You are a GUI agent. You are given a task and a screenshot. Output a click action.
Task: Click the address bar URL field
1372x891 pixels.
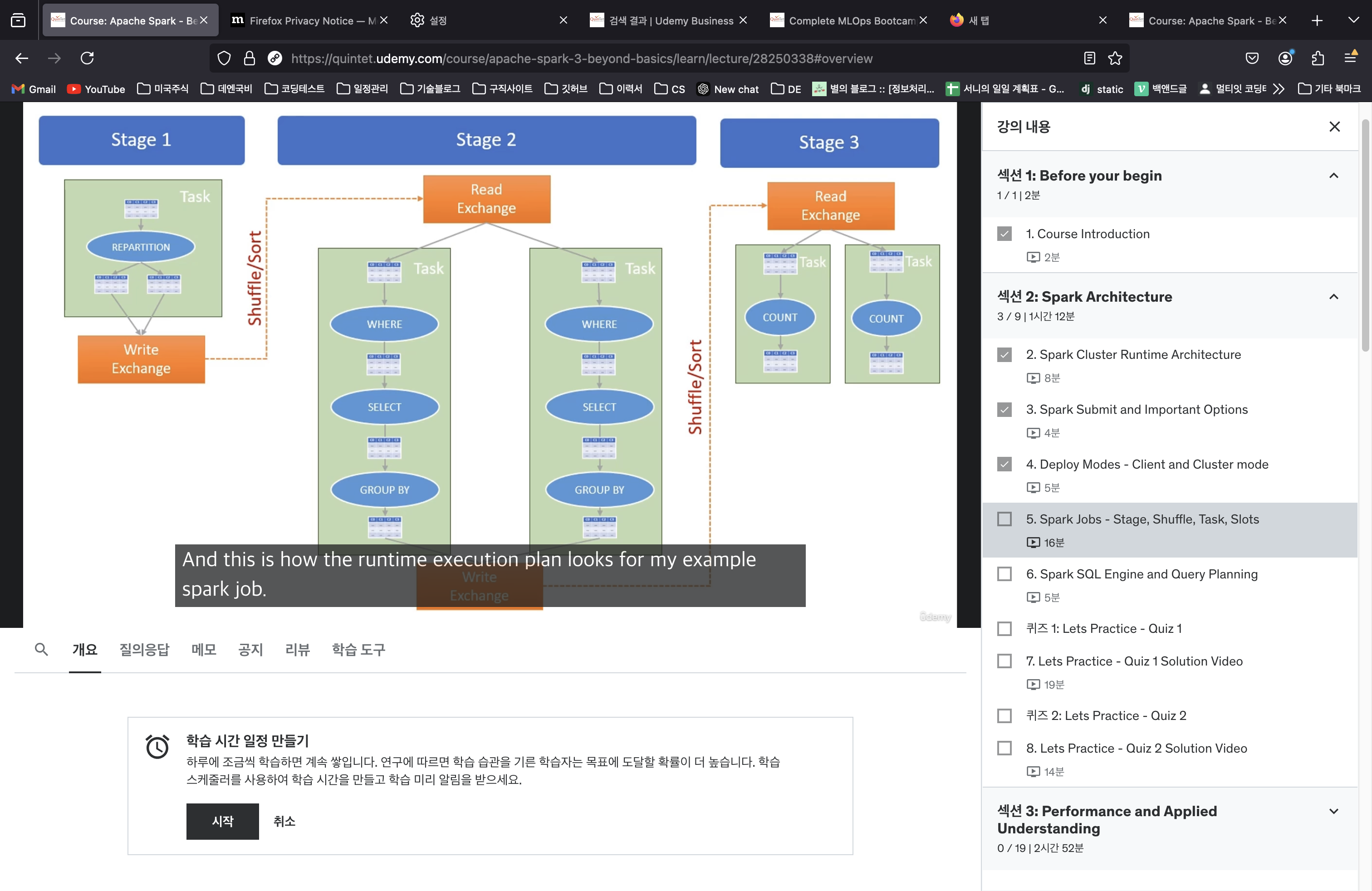[x=581, y=58]
